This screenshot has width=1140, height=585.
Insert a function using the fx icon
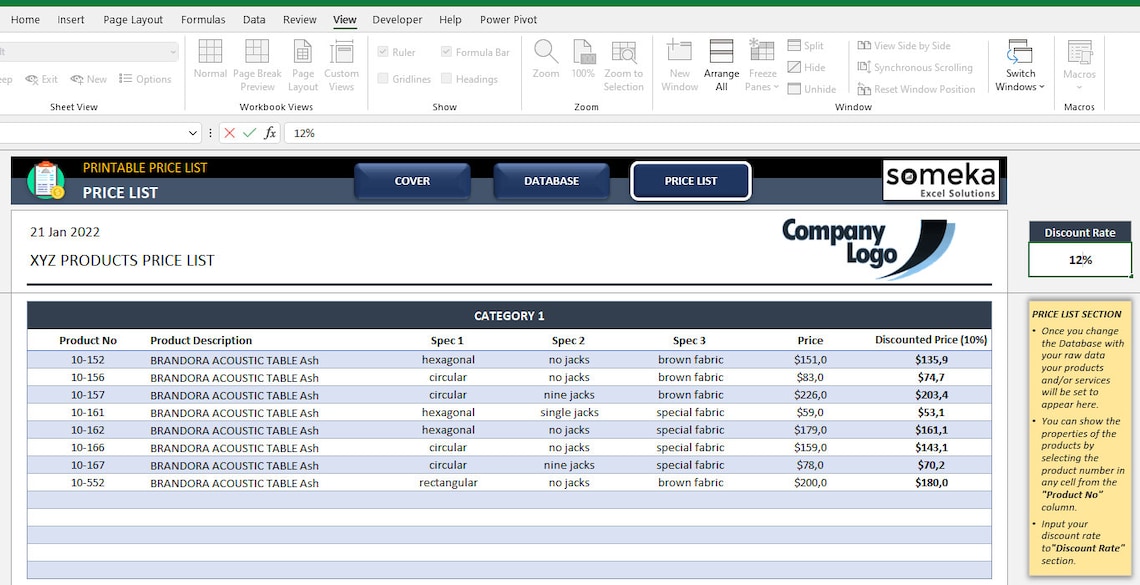click(271, 132)
